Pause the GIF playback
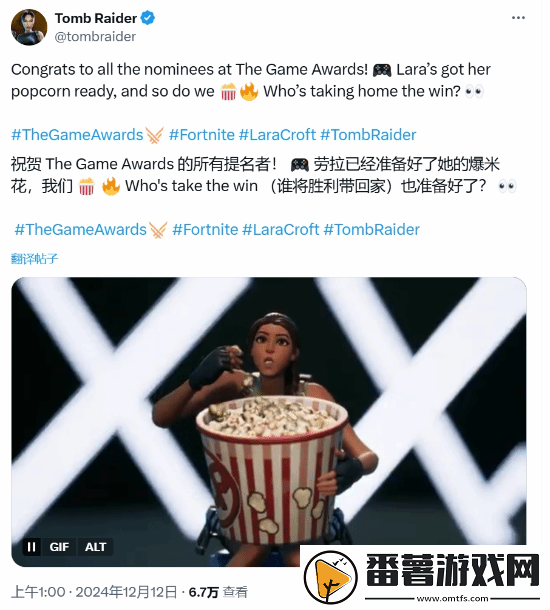The height and width of the screenshot is (610, 550). pos(32,547)
